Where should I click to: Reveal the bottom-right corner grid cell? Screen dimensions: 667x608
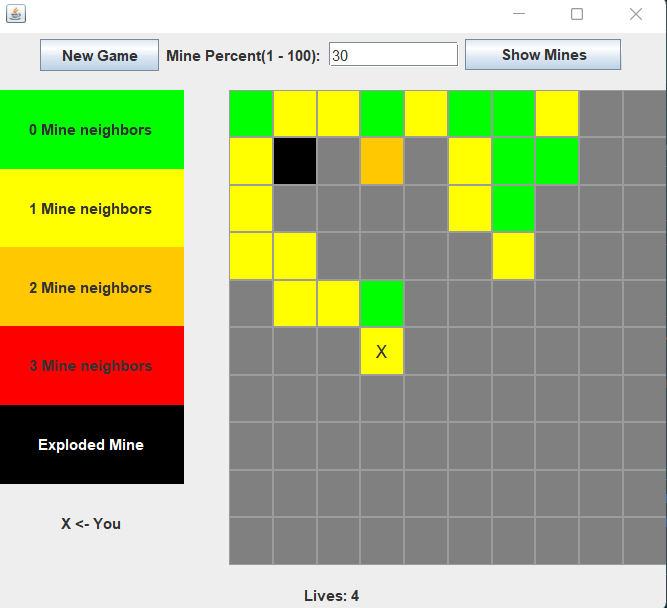645,541
